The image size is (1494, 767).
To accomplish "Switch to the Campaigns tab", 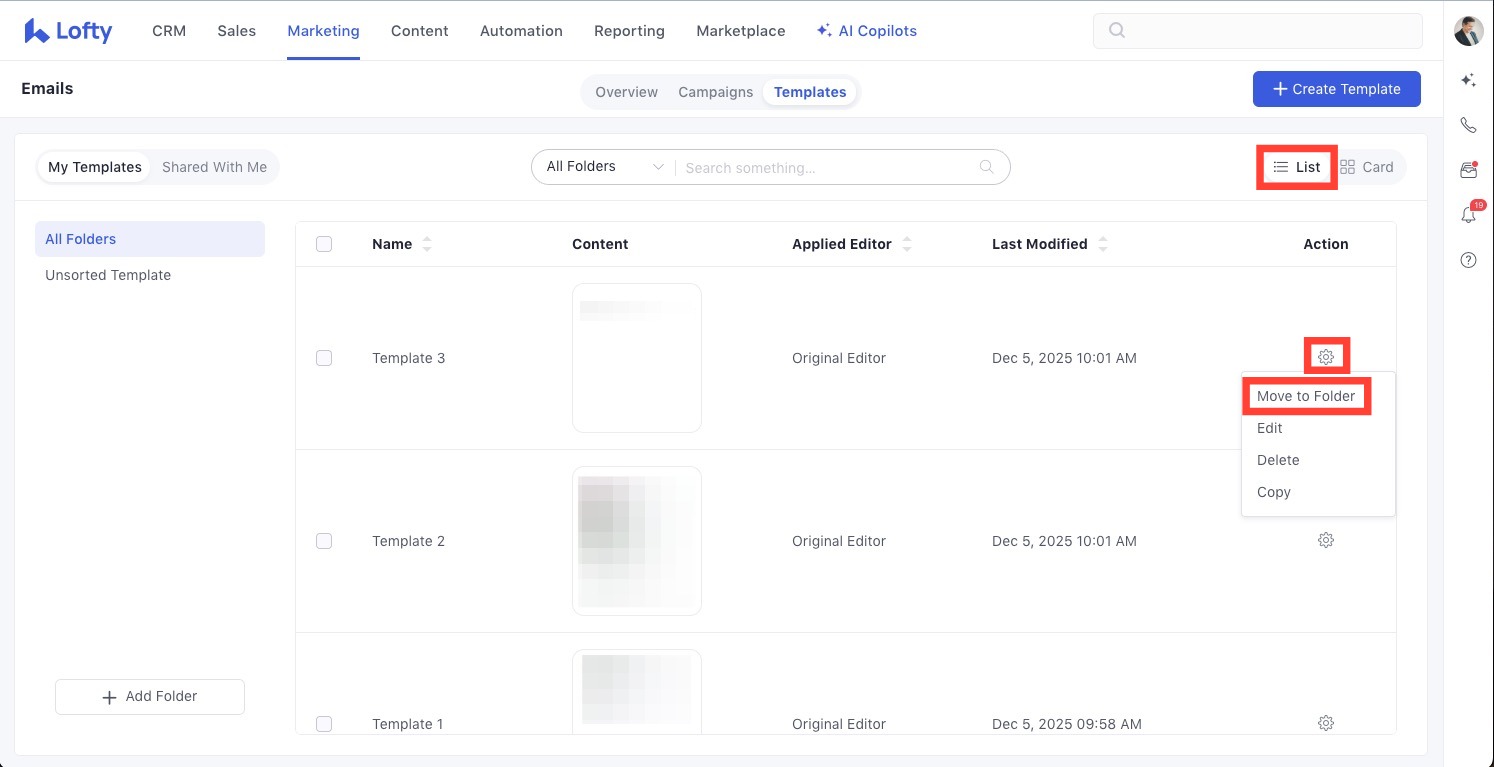I will click(715, 92).
